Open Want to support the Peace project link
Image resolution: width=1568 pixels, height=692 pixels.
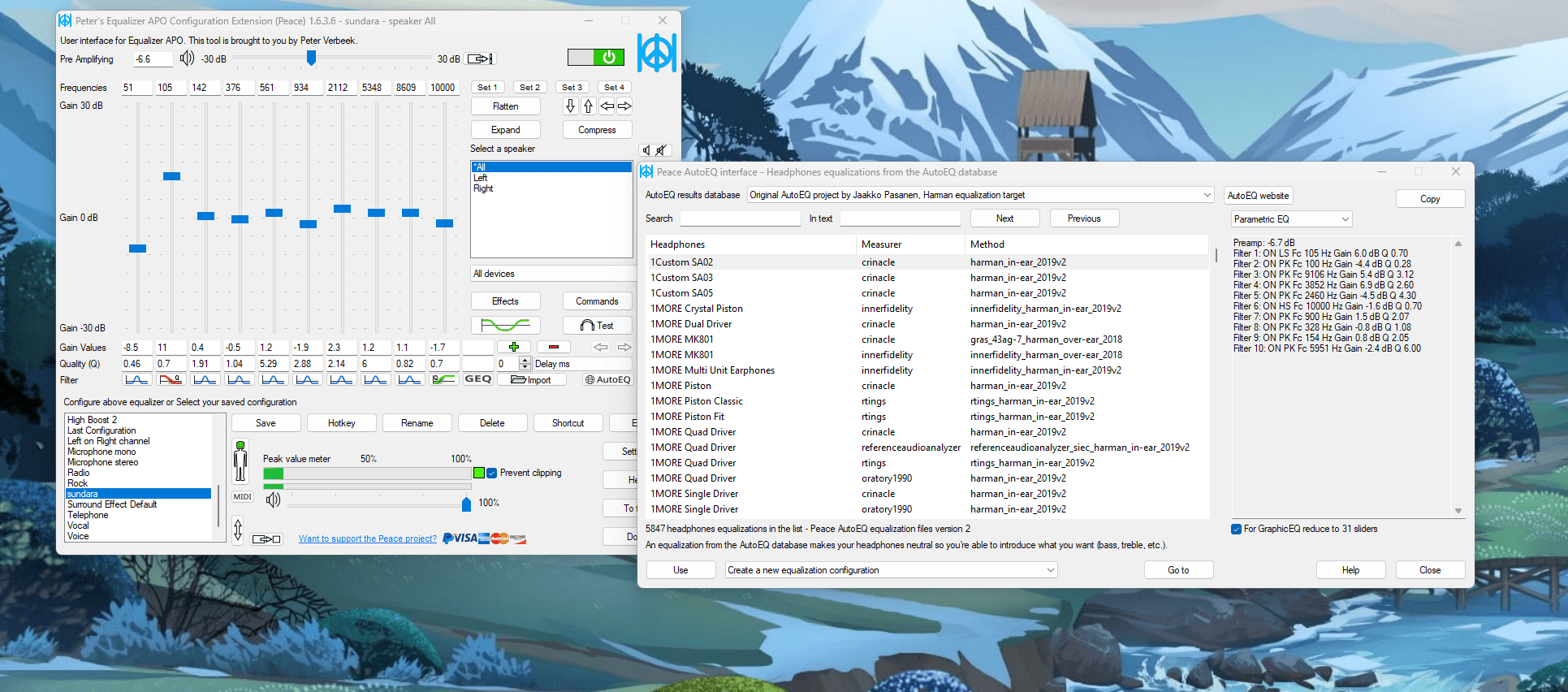click(368, 538)
